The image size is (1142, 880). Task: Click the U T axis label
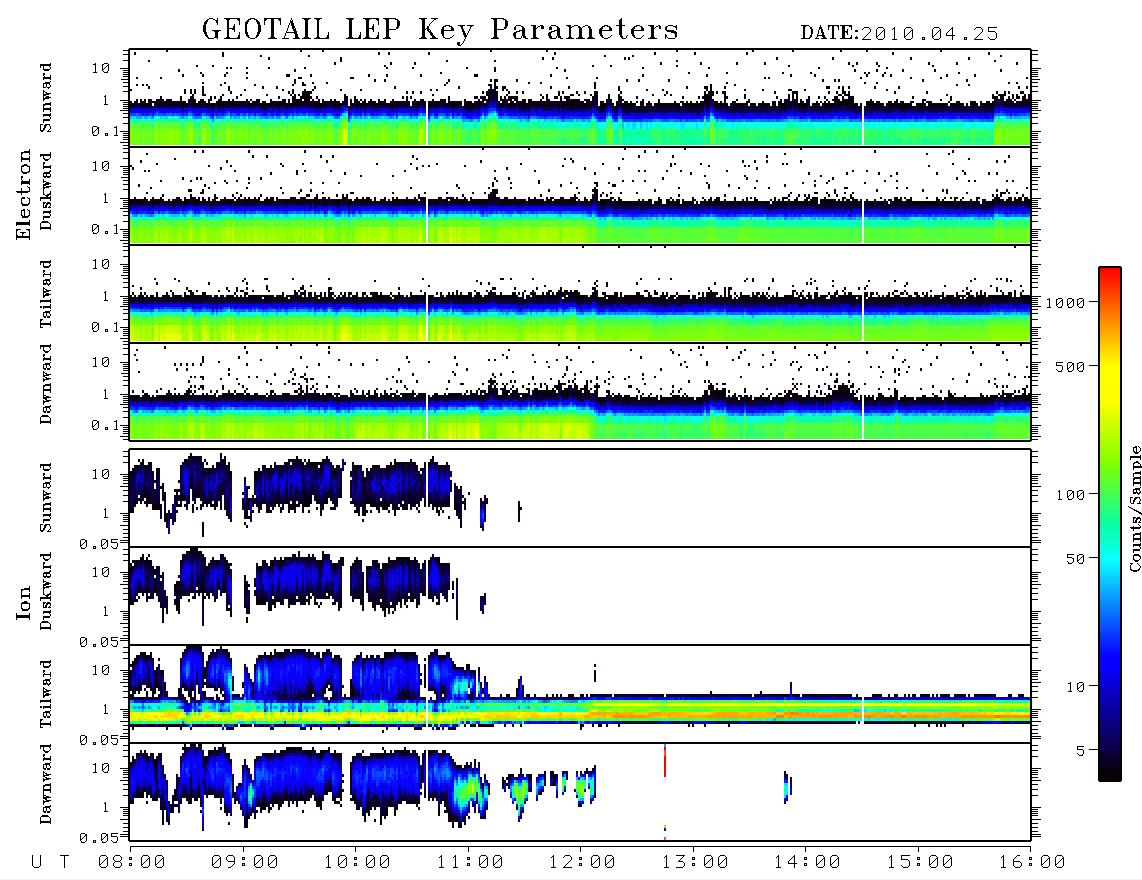point(50,863)
